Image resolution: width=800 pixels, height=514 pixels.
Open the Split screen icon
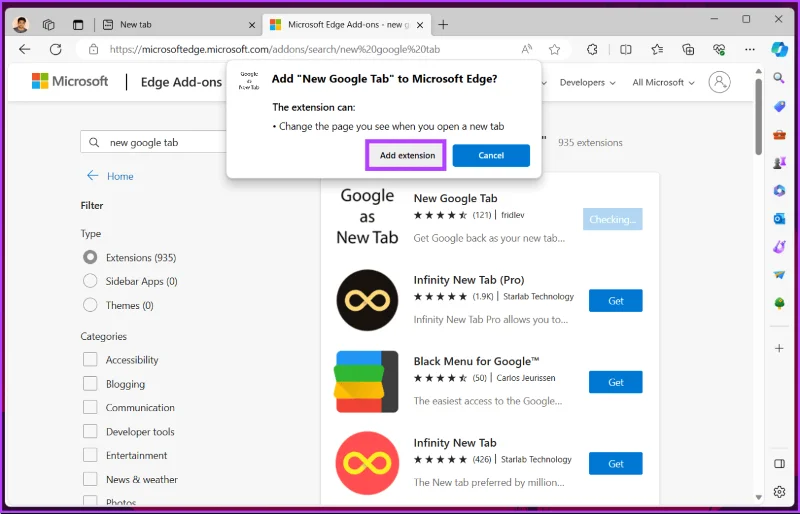[x=626, y=50]
